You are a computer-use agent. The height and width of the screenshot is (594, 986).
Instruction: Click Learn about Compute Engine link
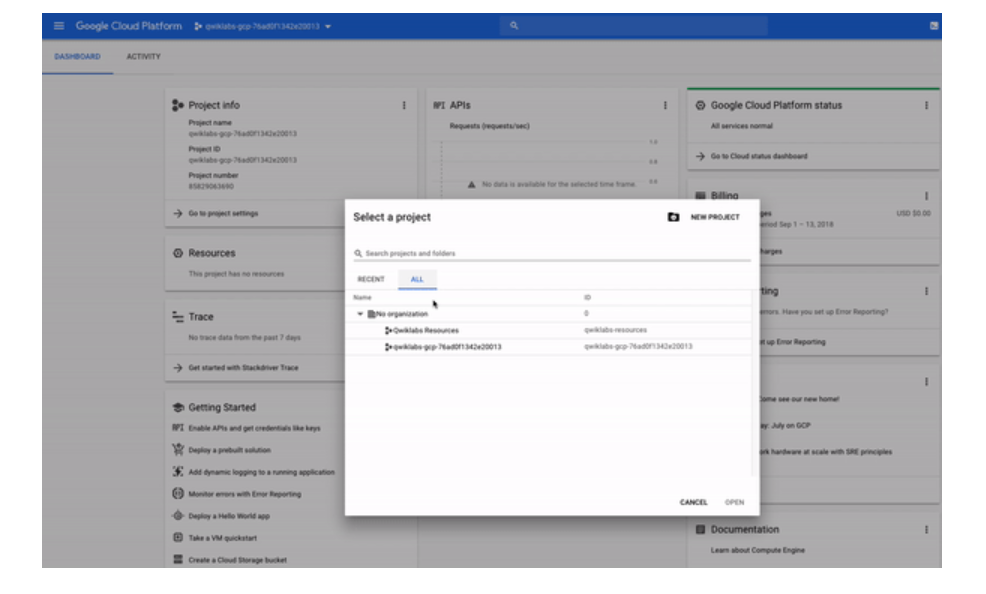(x=758, y=551)
